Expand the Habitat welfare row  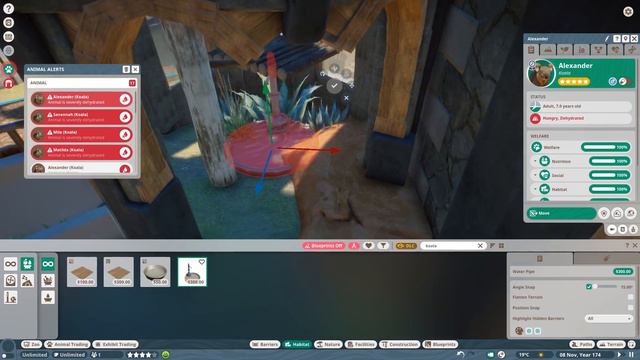[535, 189]
